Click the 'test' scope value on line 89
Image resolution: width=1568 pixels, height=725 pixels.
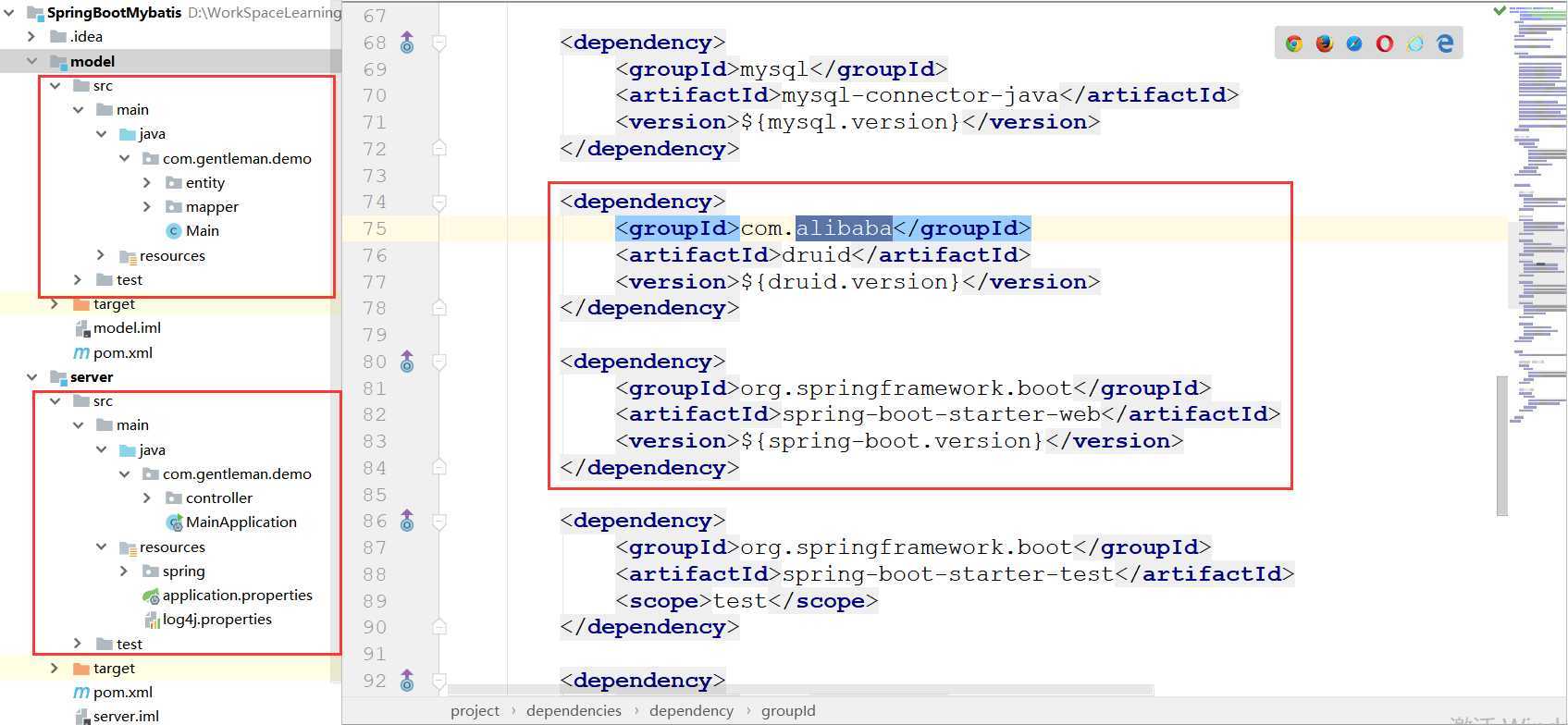click(x=740, y=601)
